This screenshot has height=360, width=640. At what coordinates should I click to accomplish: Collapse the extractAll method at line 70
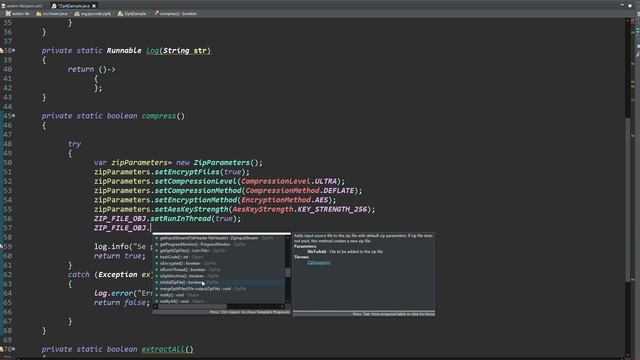14,349
